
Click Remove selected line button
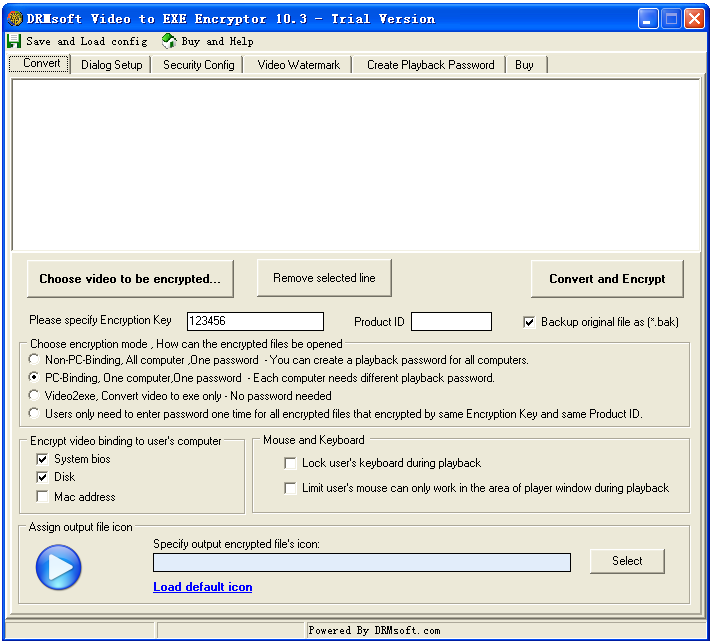coord(324,277)
